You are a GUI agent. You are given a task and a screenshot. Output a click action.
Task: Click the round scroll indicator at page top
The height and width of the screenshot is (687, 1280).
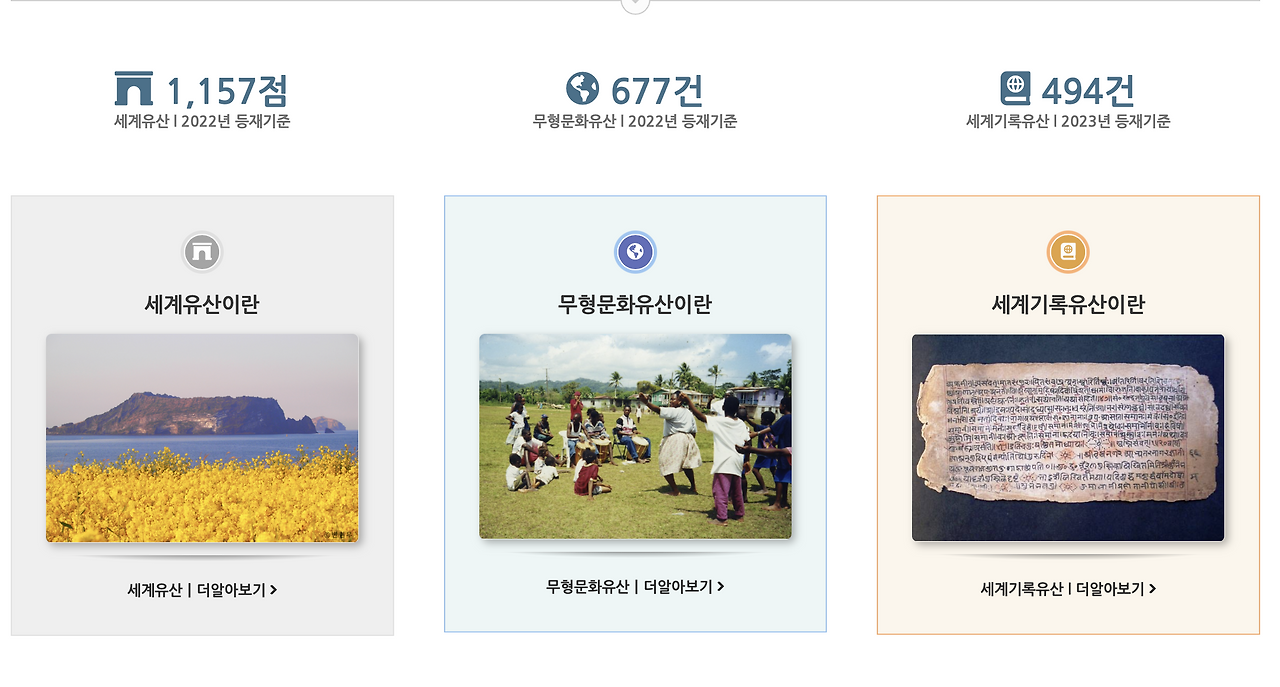pos(635,4)
